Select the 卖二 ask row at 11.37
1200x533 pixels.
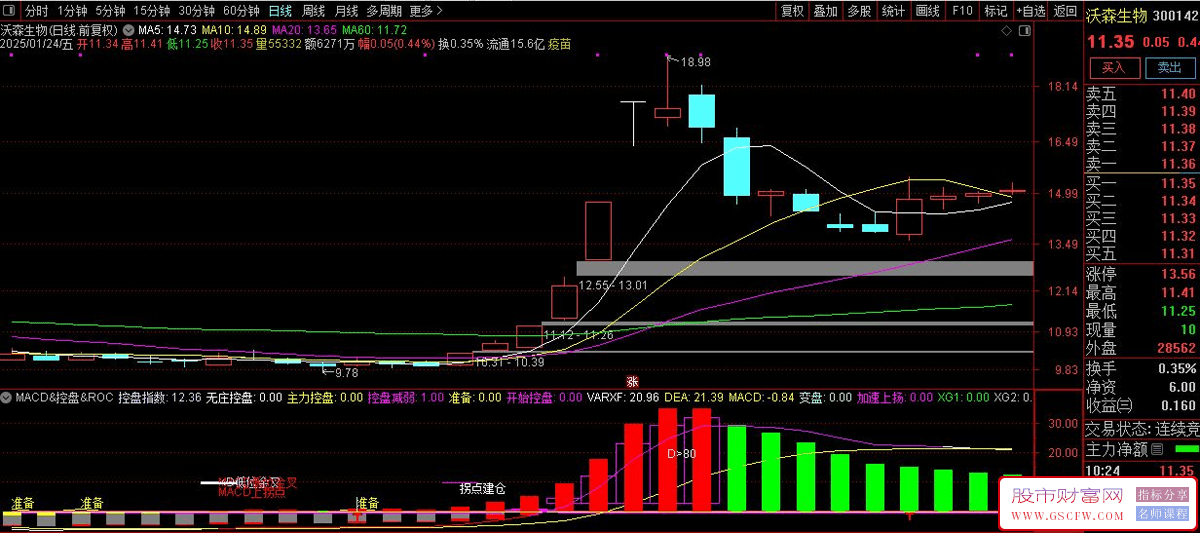(1142, 146)
